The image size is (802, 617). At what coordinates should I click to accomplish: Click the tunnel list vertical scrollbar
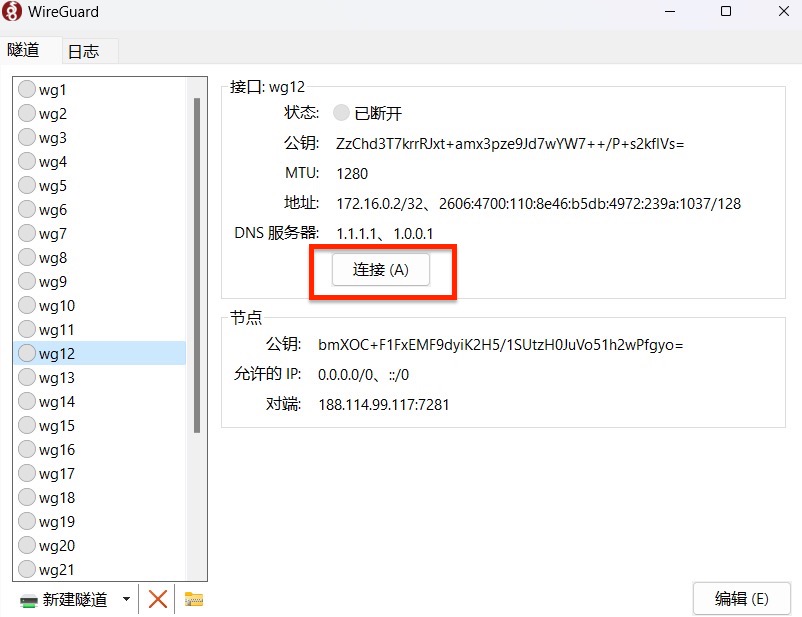click(x=197, y=260)
